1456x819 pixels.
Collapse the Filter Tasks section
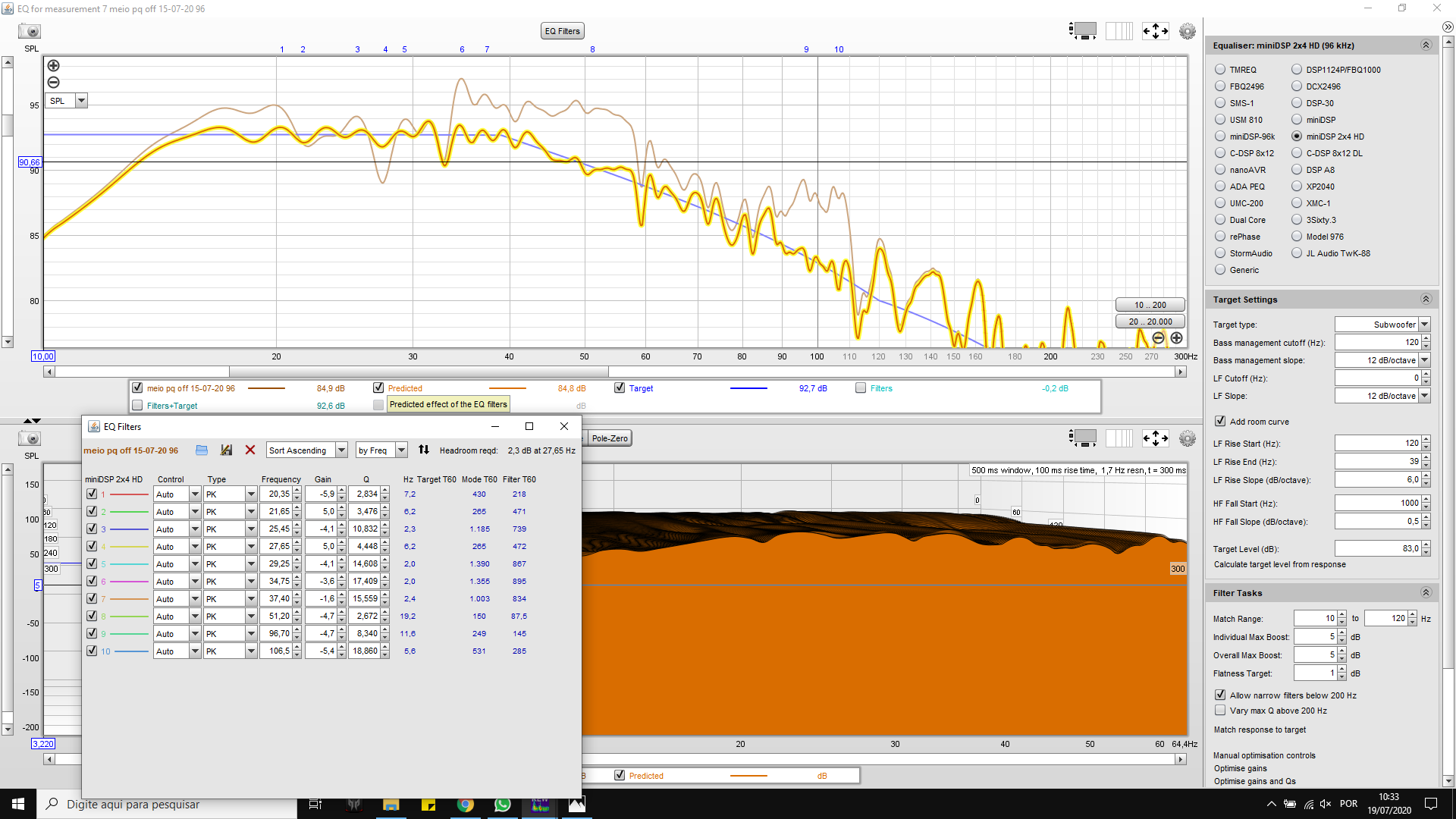1426,593
